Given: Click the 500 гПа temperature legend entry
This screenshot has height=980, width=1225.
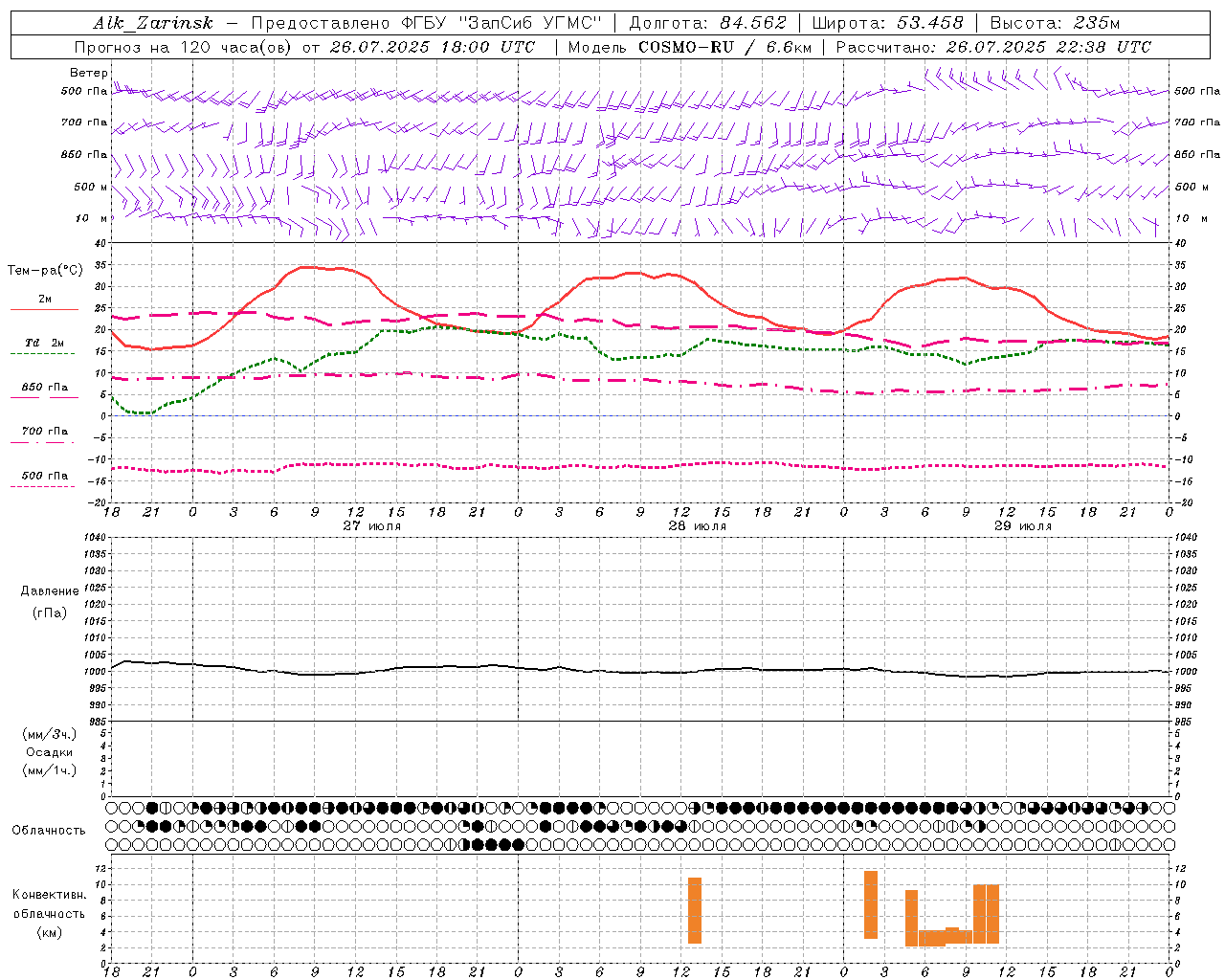Looking at the screenshot, I should tap(45, 476).
